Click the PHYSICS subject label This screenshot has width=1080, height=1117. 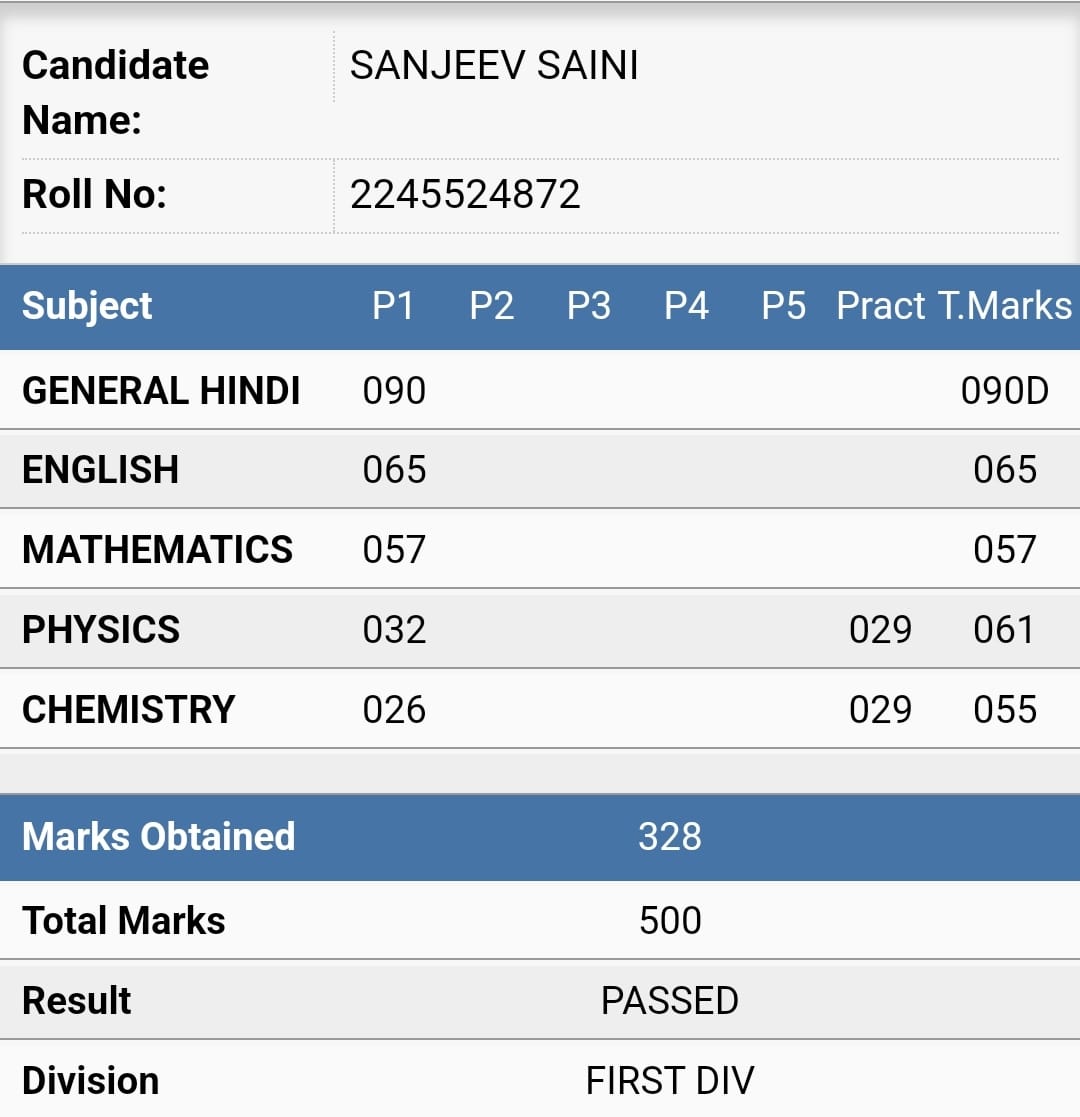[100, 630]
